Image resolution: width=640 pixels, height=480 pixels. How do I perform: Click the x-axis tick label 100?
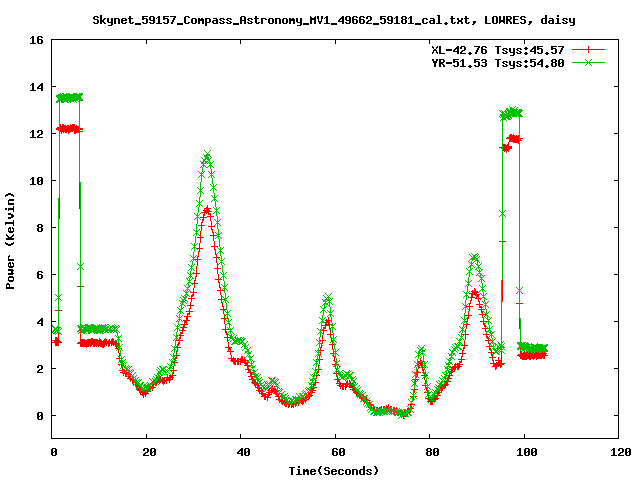click(527, 452)
